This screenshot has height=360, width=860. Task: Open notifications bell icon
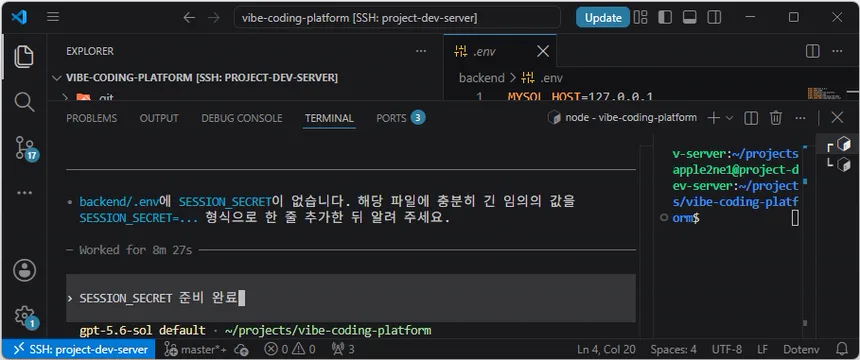[x=841, y=349]
